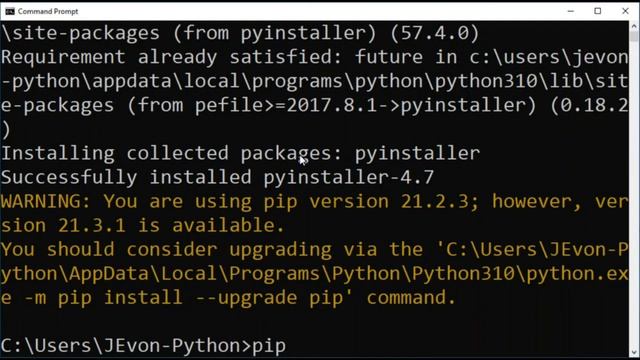The image size is (640, 360).
Task: Click the Command Prompt system menu icon
Action: 10,11
